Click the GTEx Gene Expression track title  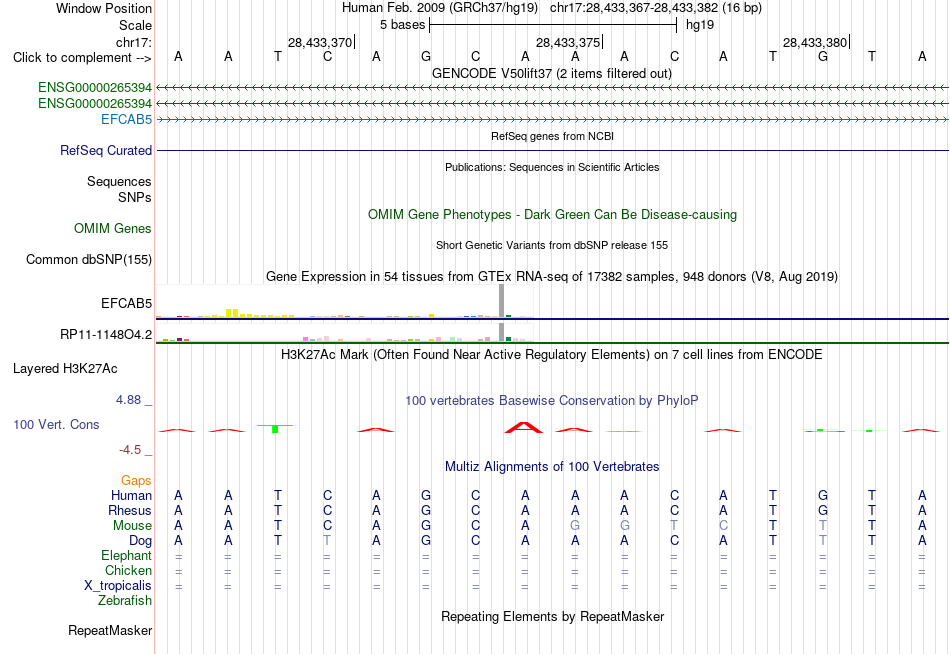click(x=552, y=276)
